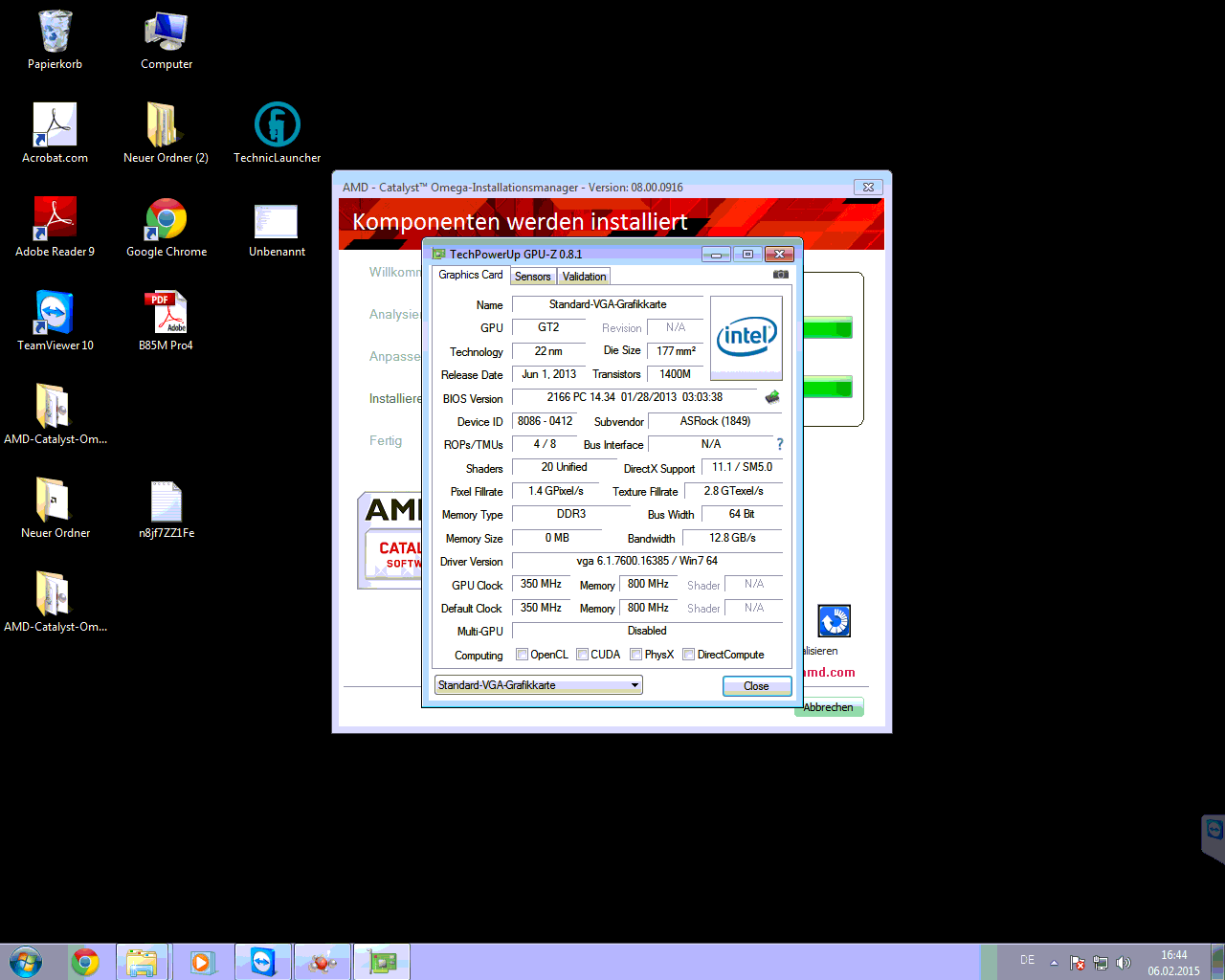
Task: Enable the PhysX checkbox
Action: tap(636, 655)
